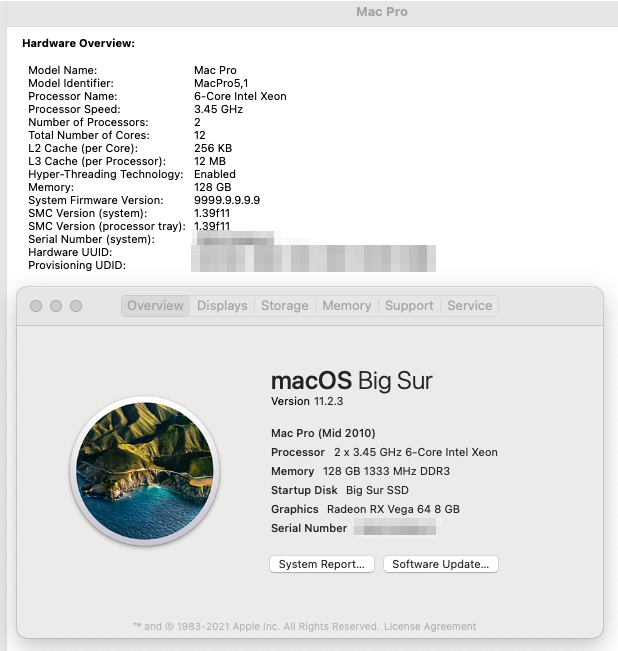
Task: Click the Number of Processors value 2
Action: coord(197,122)
